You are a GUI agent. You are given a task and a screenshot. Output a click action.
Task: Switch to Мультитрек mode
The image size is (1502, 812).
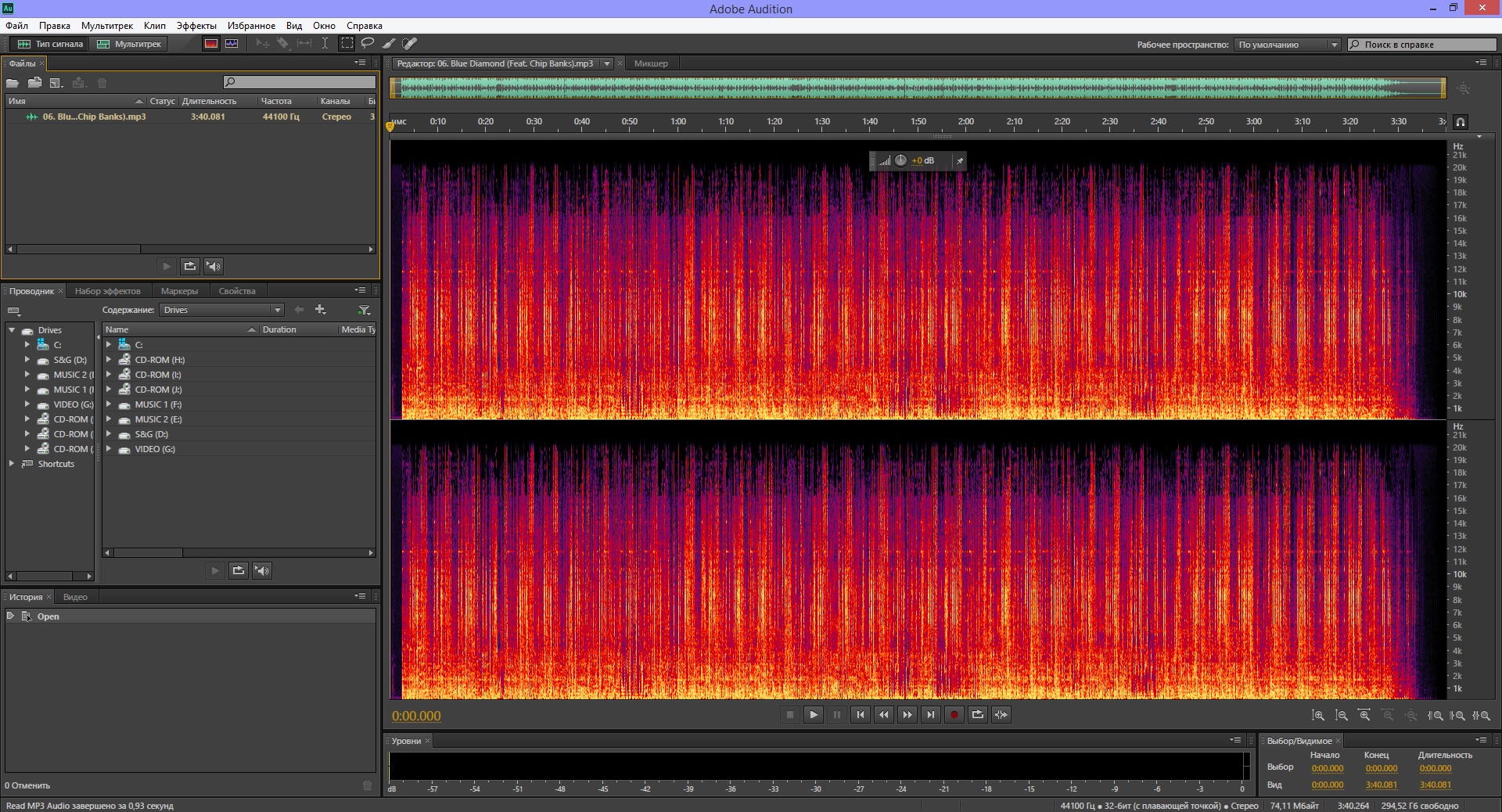[129, 44]
